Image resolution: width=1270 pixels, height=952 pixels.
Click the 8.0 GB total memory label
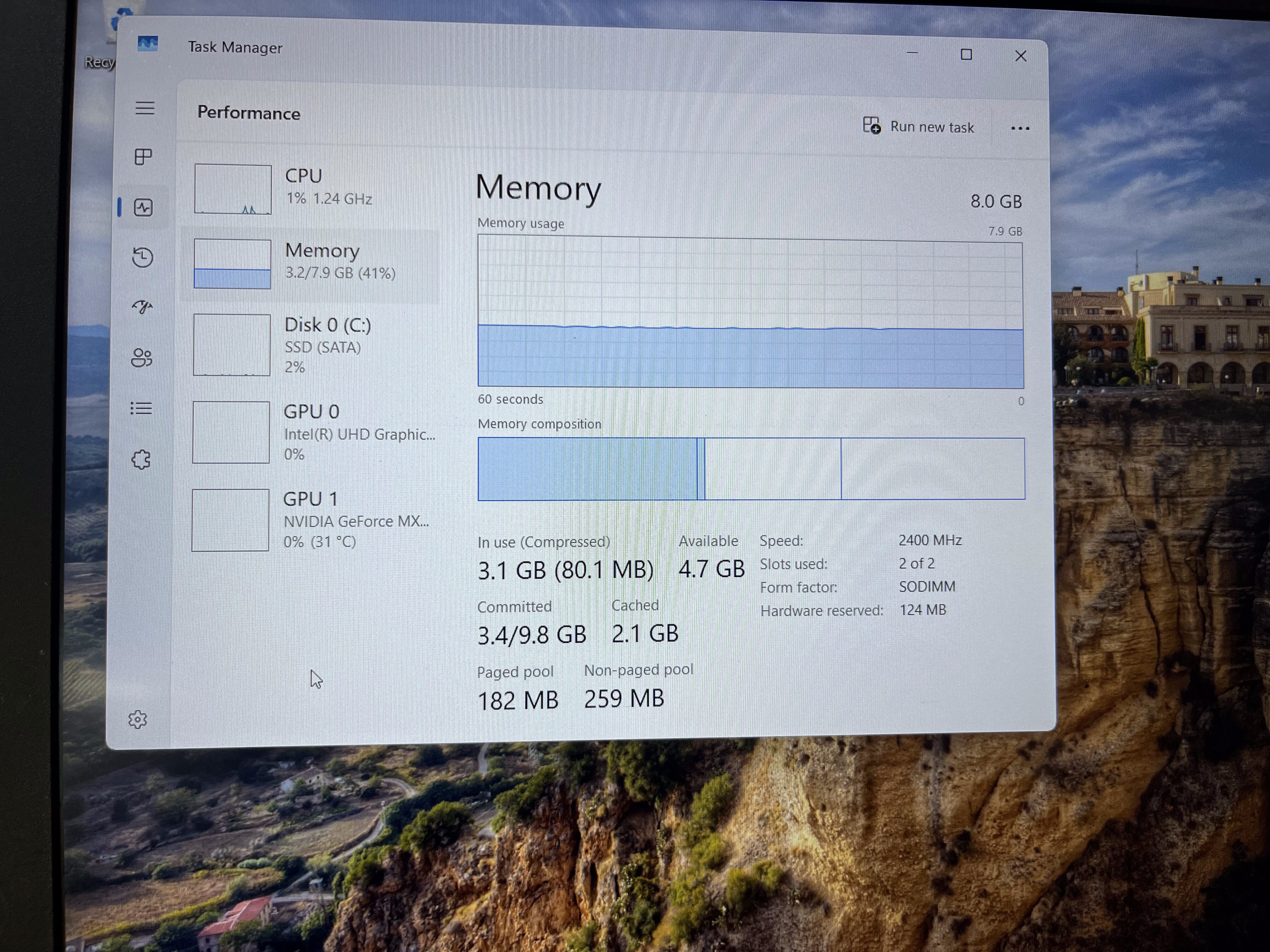click(x=996, y=201)
